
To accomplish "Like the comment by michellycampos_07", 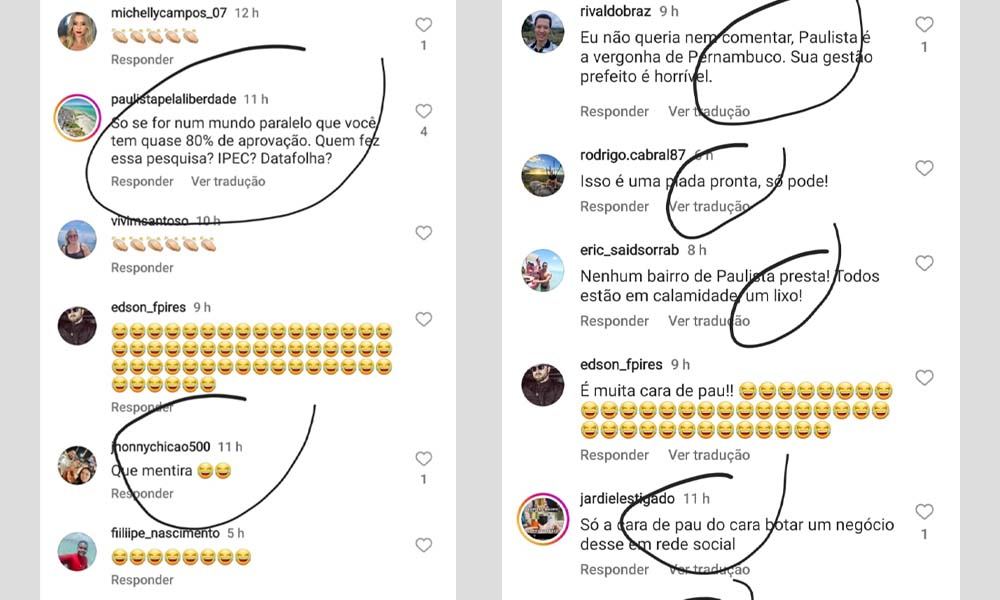I will click(x=423, y=25).
